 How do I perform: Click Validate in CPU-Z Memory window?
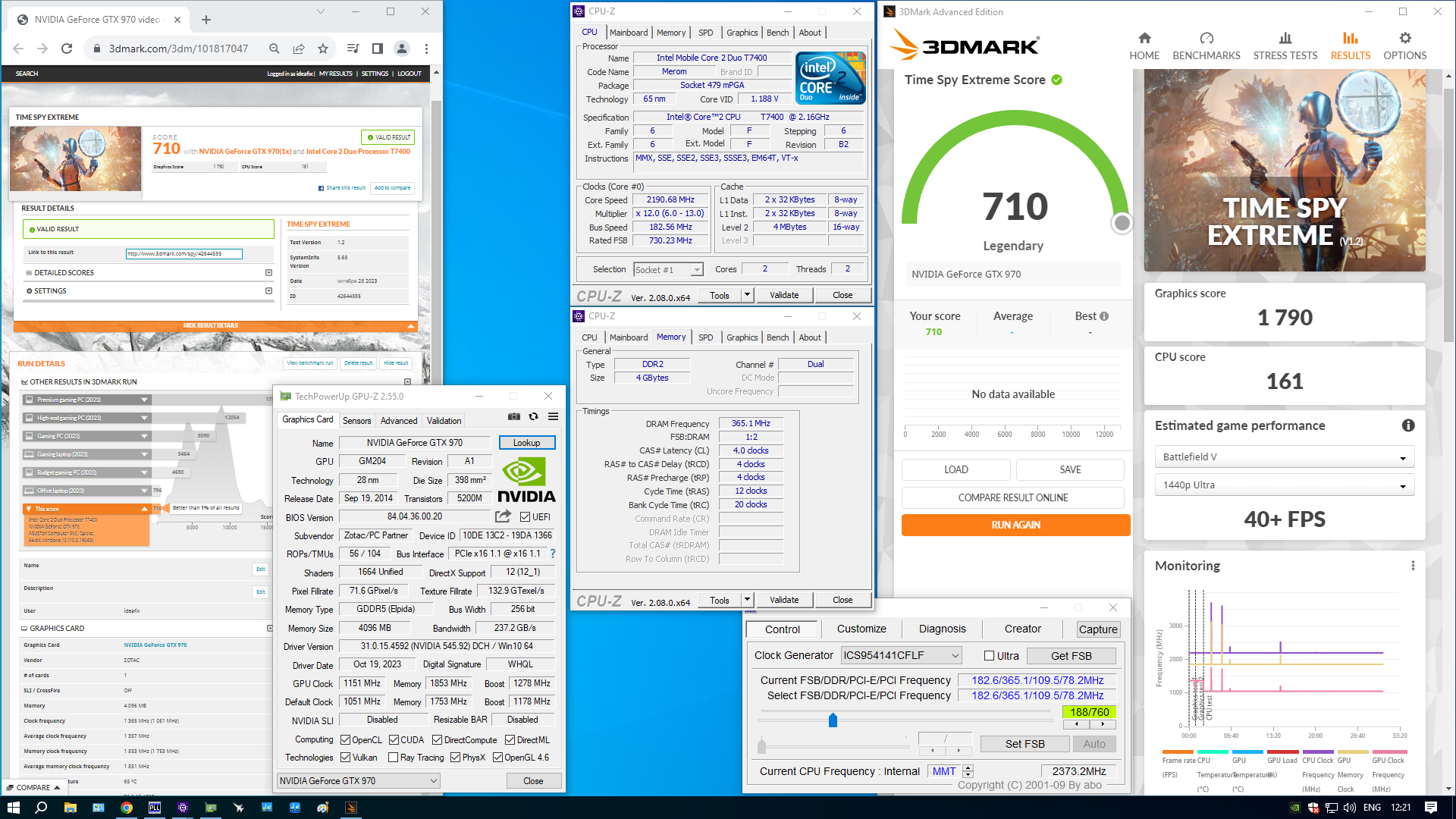(x=784, y=600)
